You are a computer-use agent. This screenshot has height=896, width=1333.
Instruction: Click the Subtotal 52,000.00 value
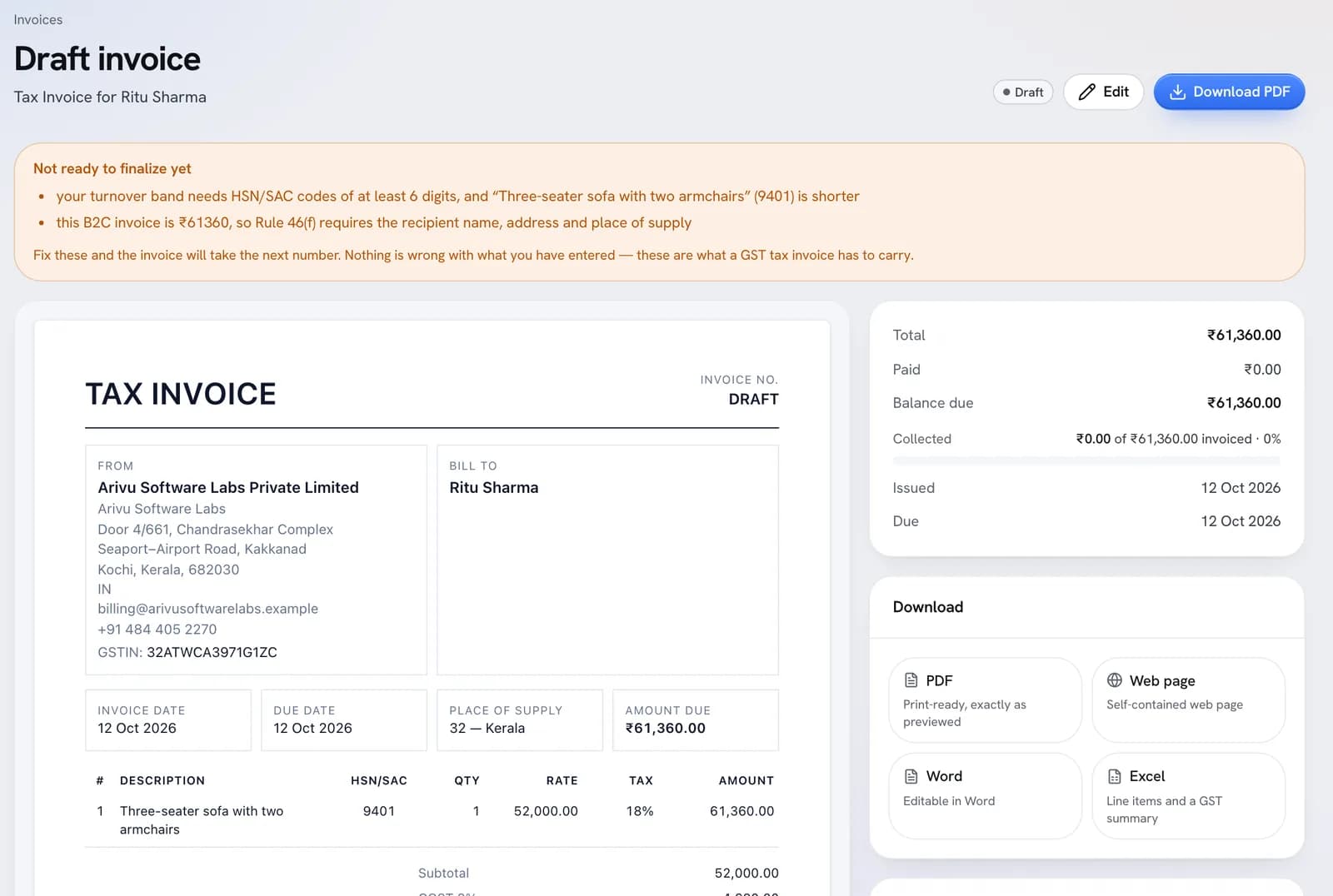pyautogui.click(x=746, y=874)
